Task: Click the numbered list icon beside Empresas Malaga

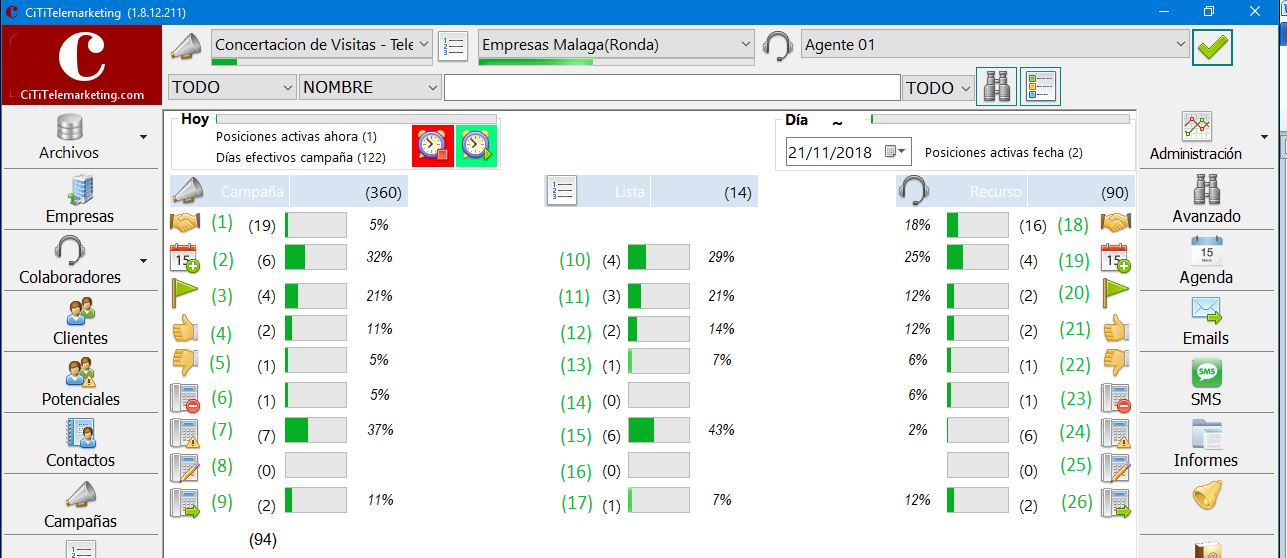Action: (454, 46)
